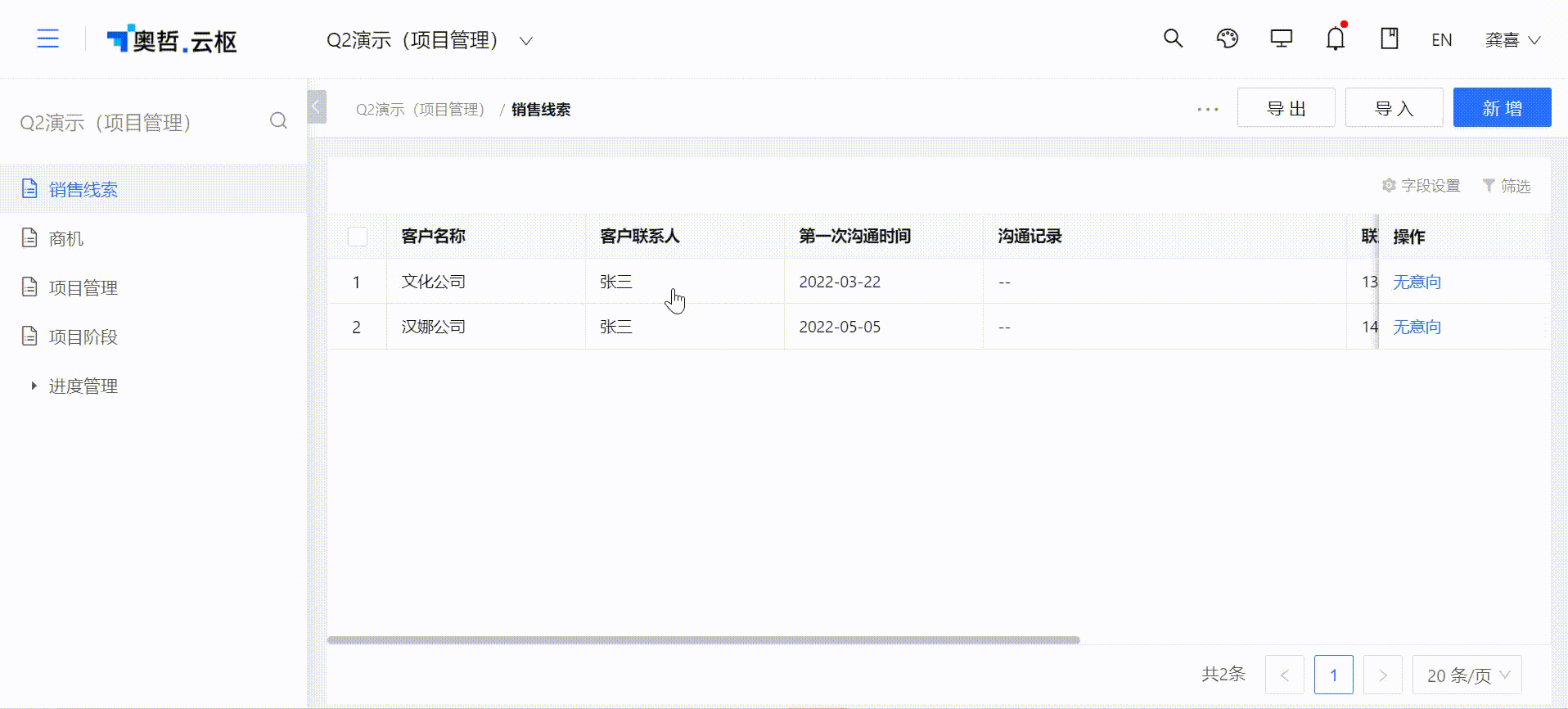Click the bookmark document icon

point(1390,38)
